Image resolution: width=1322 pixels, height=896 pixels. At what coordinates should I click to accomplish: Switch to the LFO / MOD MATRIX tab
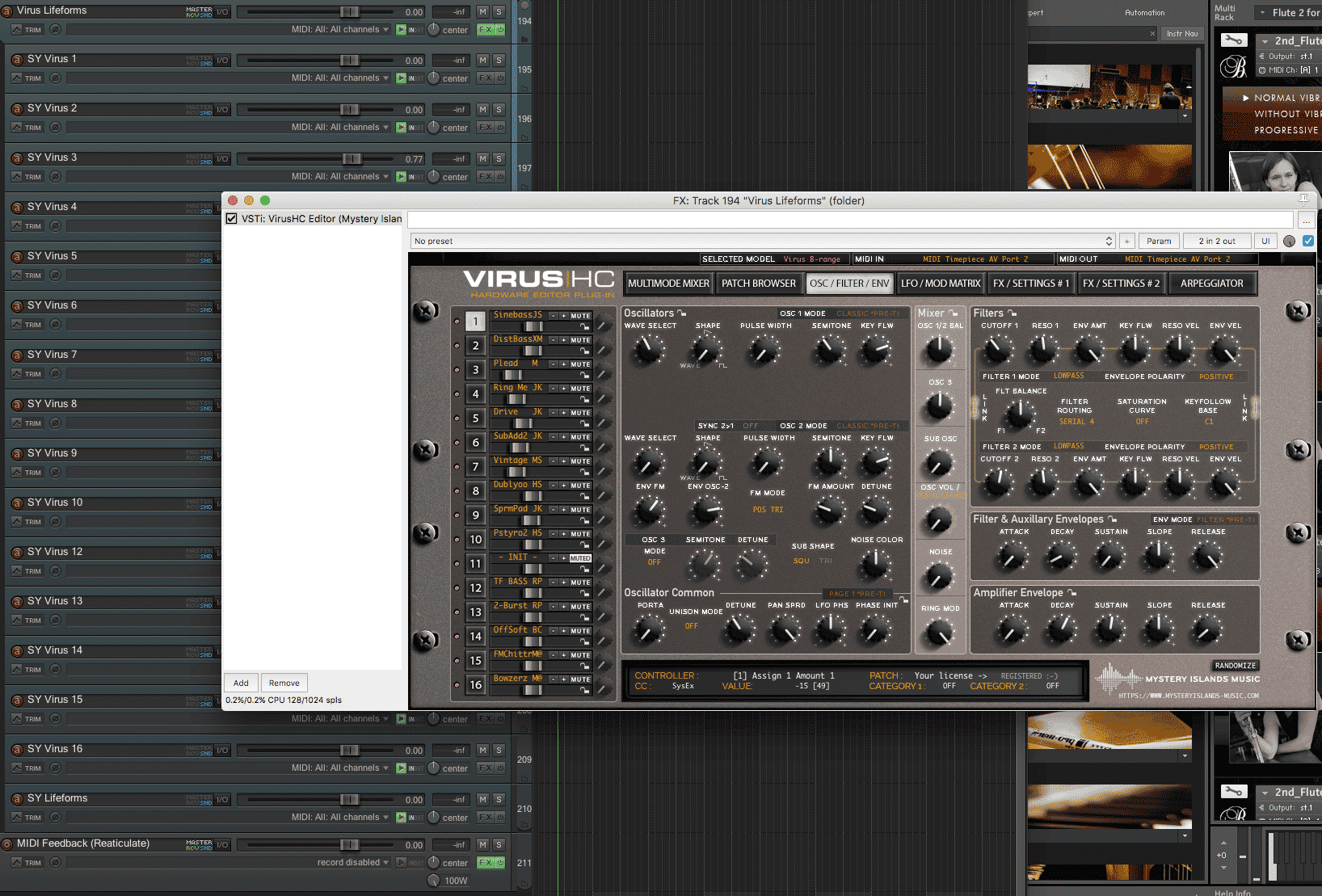[941, 284]
